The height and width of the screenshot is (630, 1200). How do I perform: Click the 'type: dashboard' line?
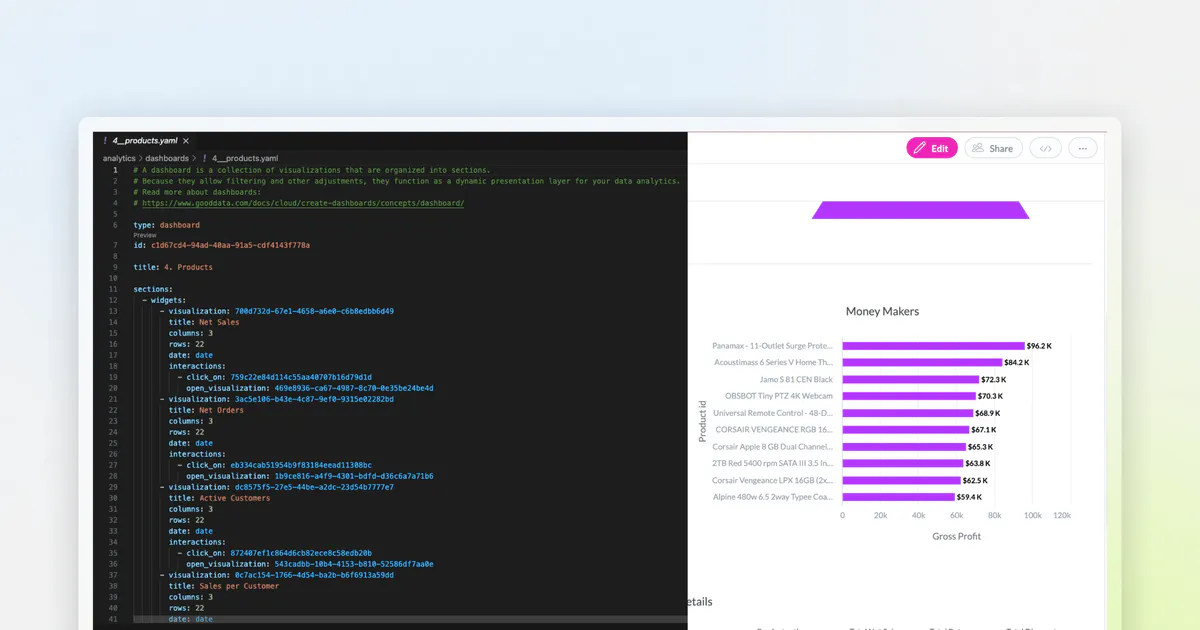point(166,225)
